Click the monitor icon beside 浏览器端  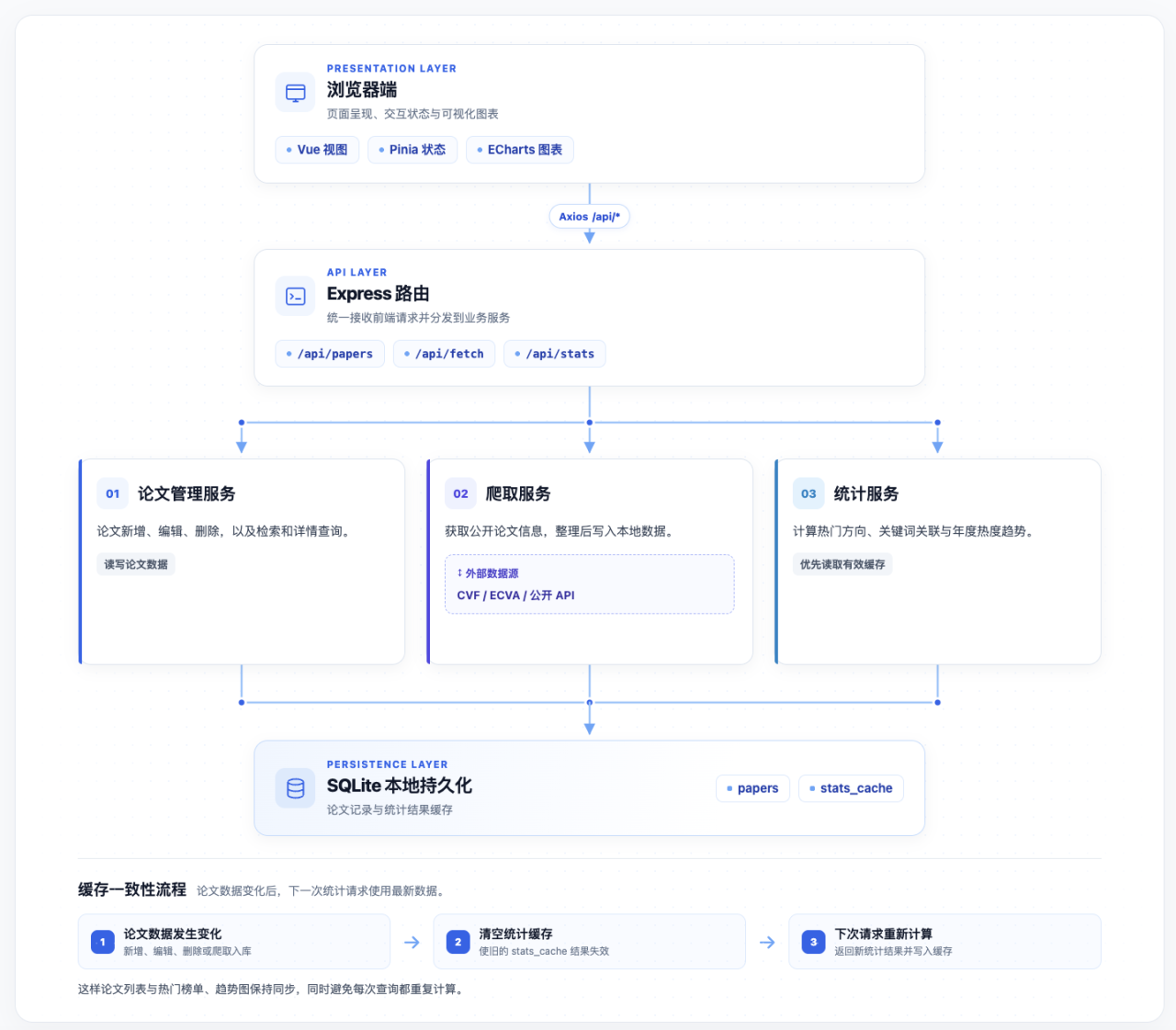click(x=295, y=93)
